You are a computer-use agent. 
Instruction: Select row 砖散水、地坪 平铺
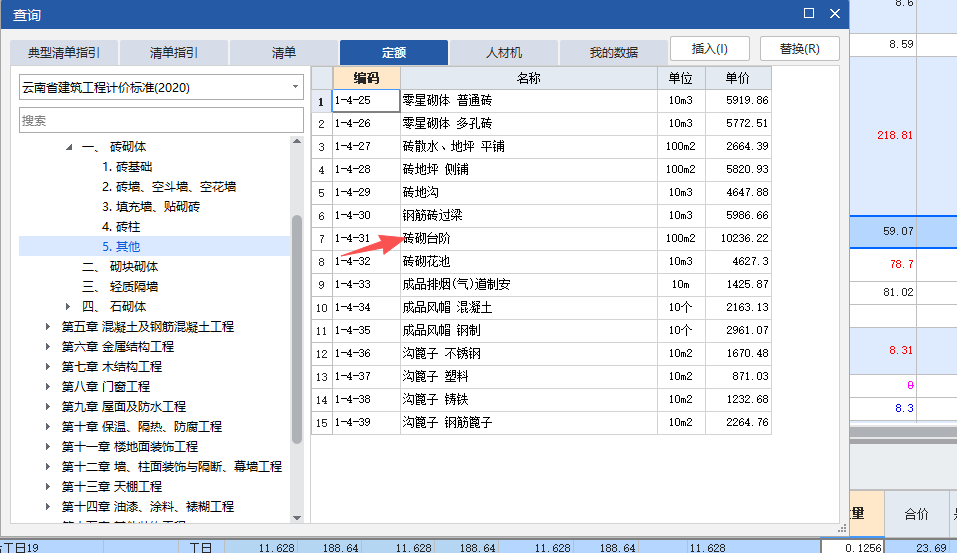(x=541, y=146)
